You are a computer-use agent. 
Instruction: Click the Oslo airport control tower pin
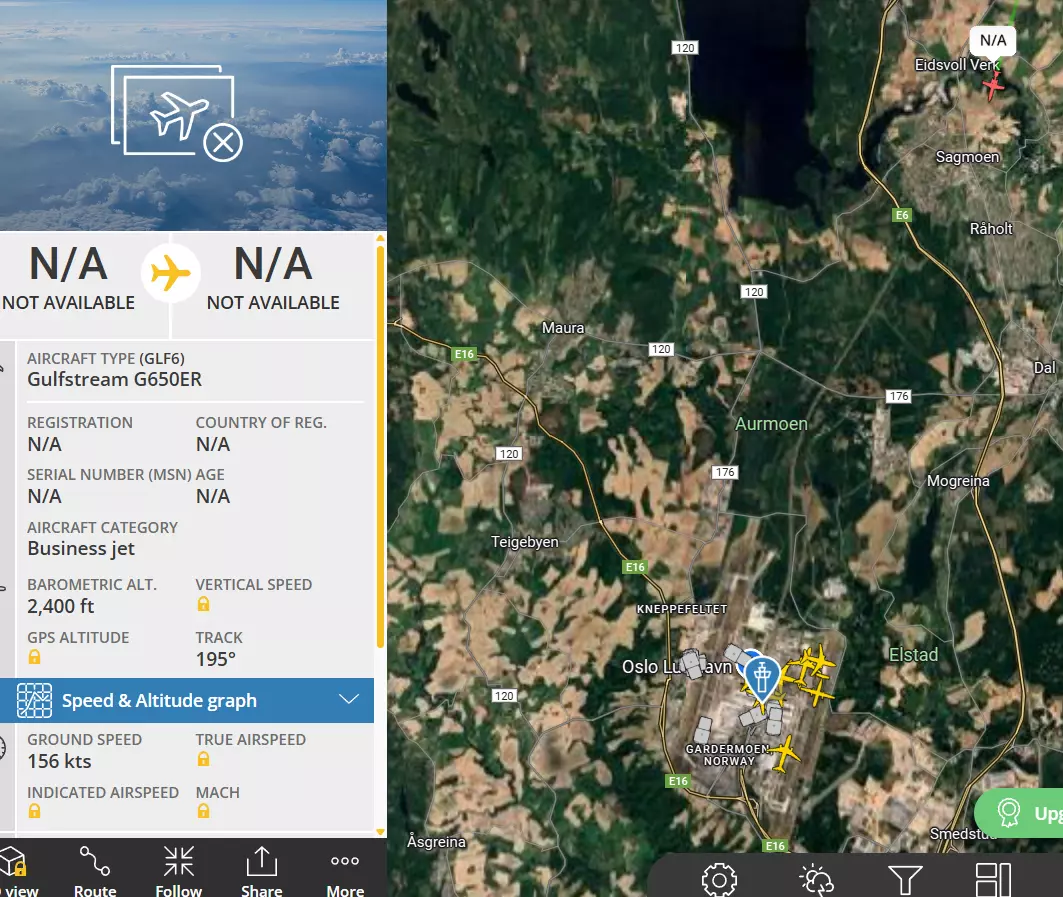pyautogui.click(x=762, y=679)
